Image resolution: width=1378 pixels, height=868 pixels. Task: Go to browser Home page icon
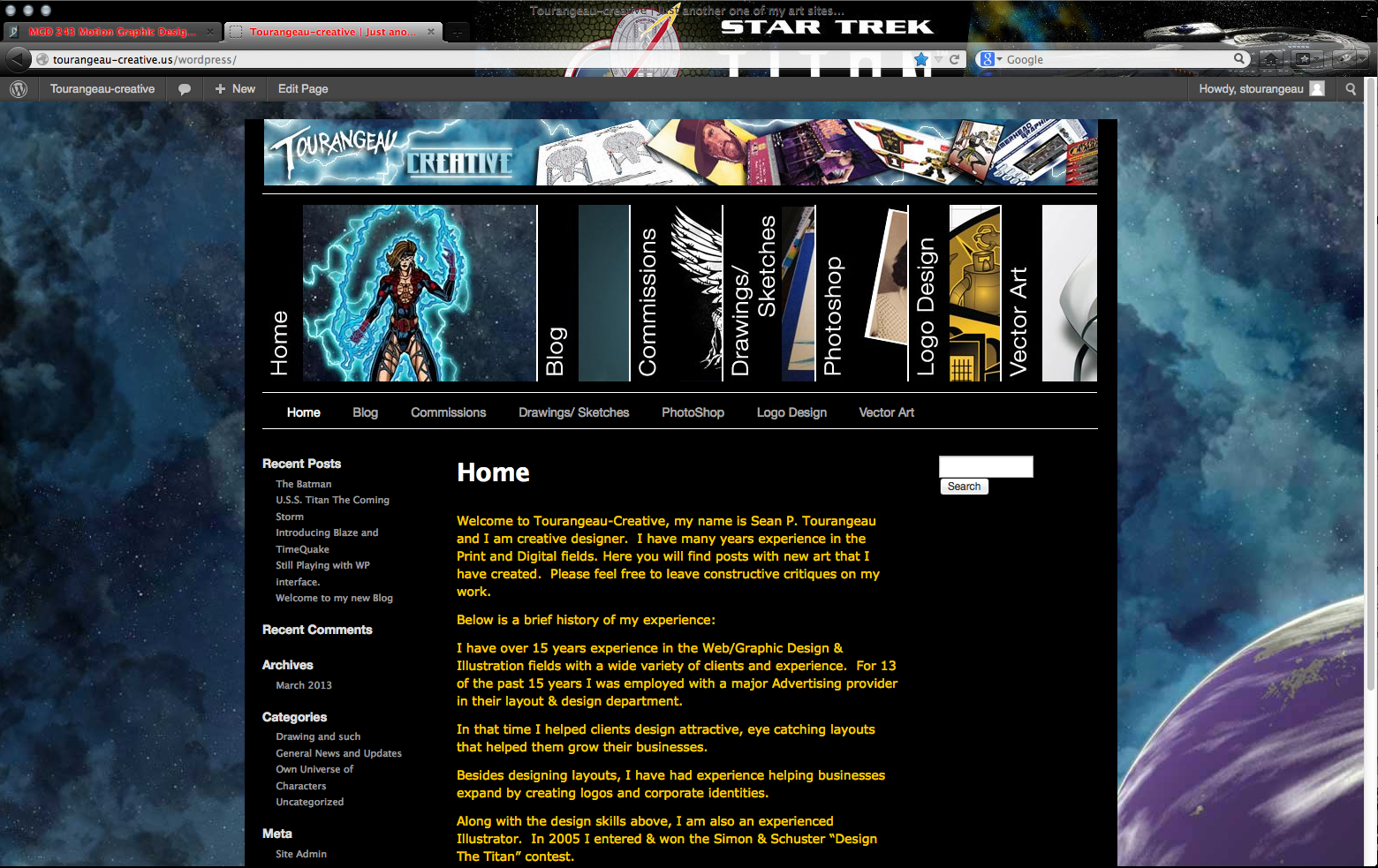click(x=1269, y=59)
